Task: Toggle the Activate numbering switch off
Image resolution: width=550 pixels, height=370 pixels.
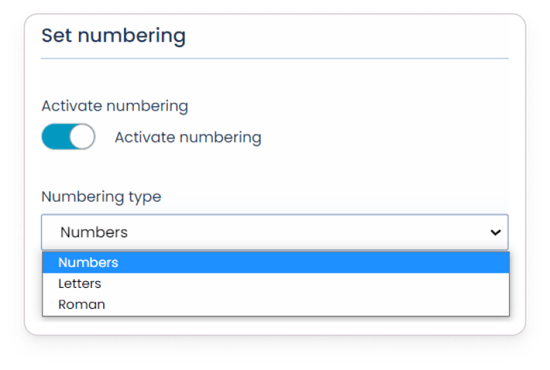Action: pyautogui.click(x=68, y=136)
